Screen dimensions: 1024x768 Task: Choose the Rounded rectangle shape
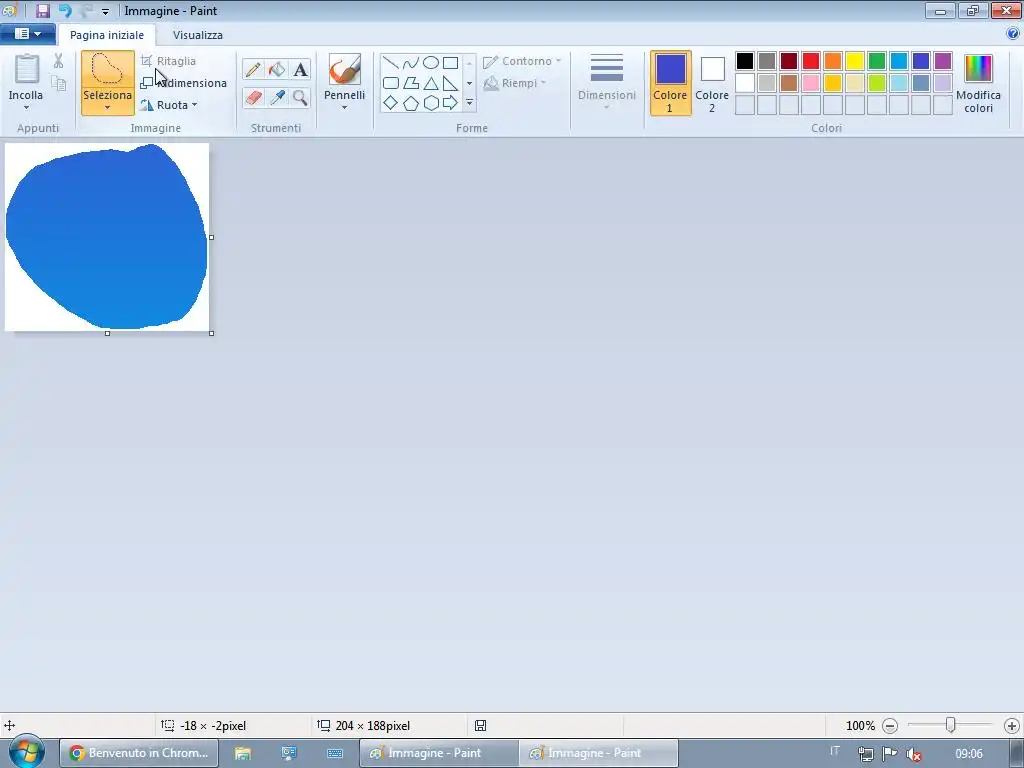(x=391, y=83)
